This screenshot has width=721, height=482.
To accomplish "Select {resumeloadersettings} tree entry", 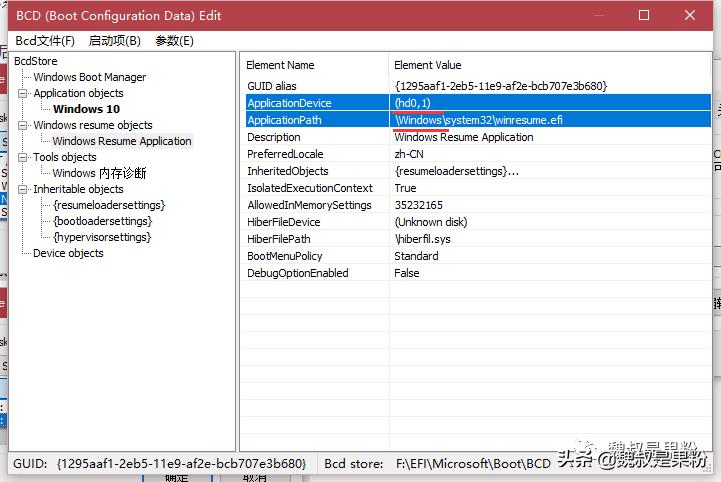I will coord(109,205).
